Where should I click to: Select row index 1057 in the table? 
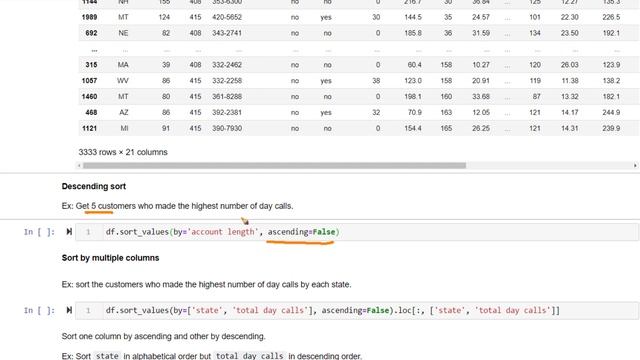click(89, 81)
